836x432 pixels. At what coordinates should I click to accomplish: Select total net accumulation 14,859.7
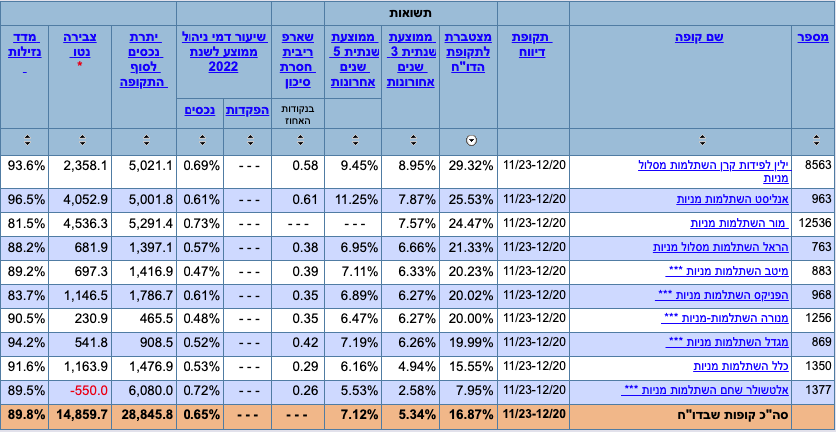pyautogui.click(x=80, y=415)
